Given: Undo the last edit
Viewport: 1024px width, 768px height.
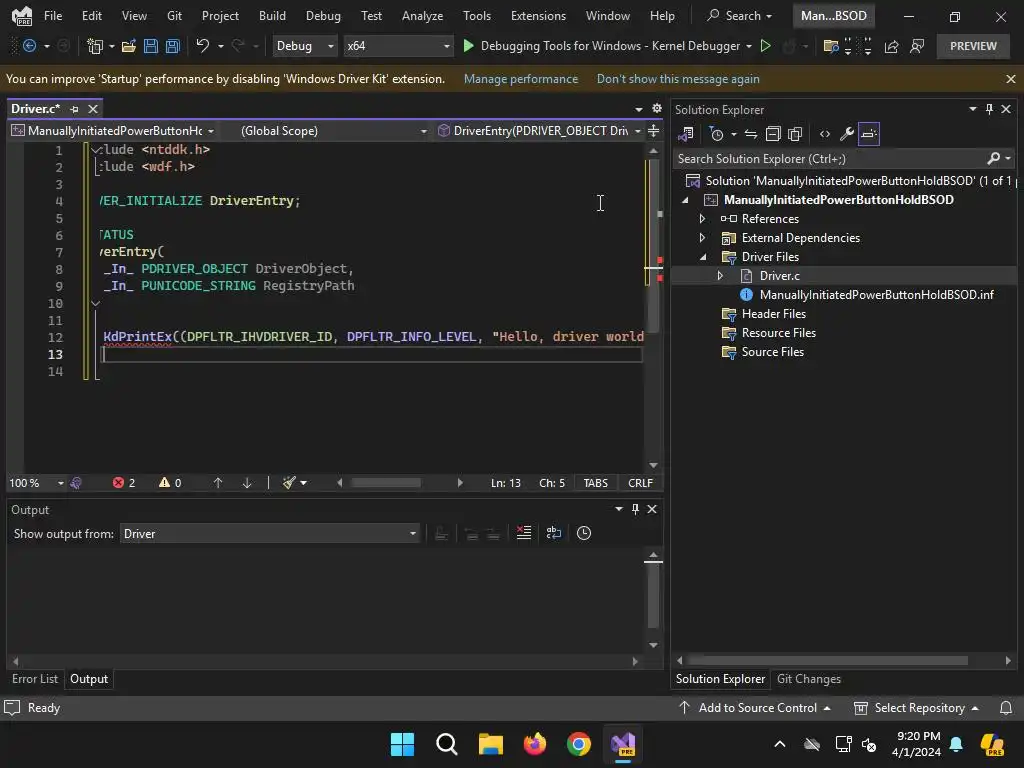Looking at the screenshot, I should [x=202, y=46].
